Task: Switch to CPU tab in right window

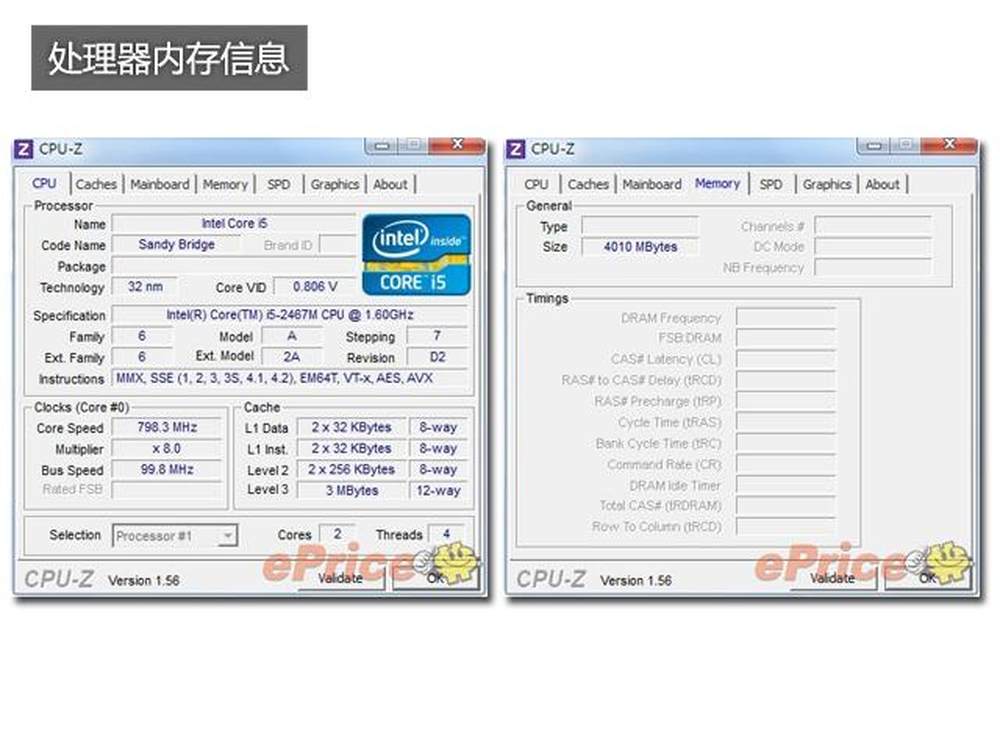Action: 536,184
